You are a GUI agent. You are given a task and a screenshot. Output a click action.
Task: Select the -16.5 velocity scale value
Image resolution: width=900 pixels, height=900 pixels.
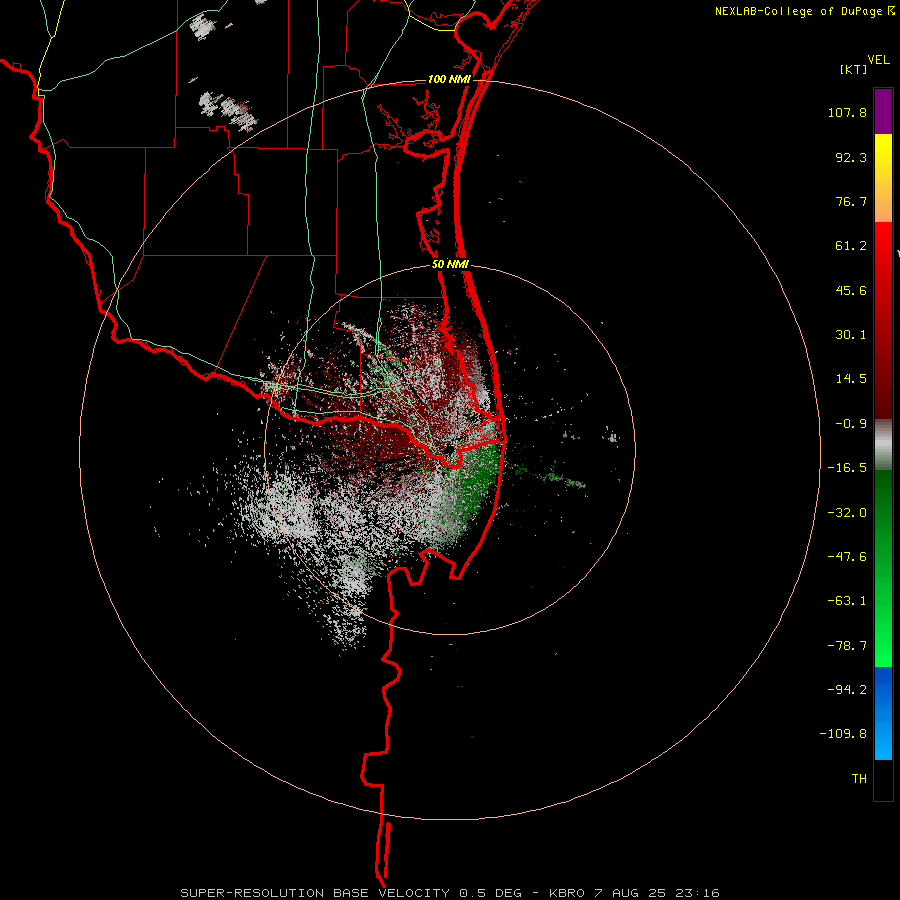click(847, 468)
